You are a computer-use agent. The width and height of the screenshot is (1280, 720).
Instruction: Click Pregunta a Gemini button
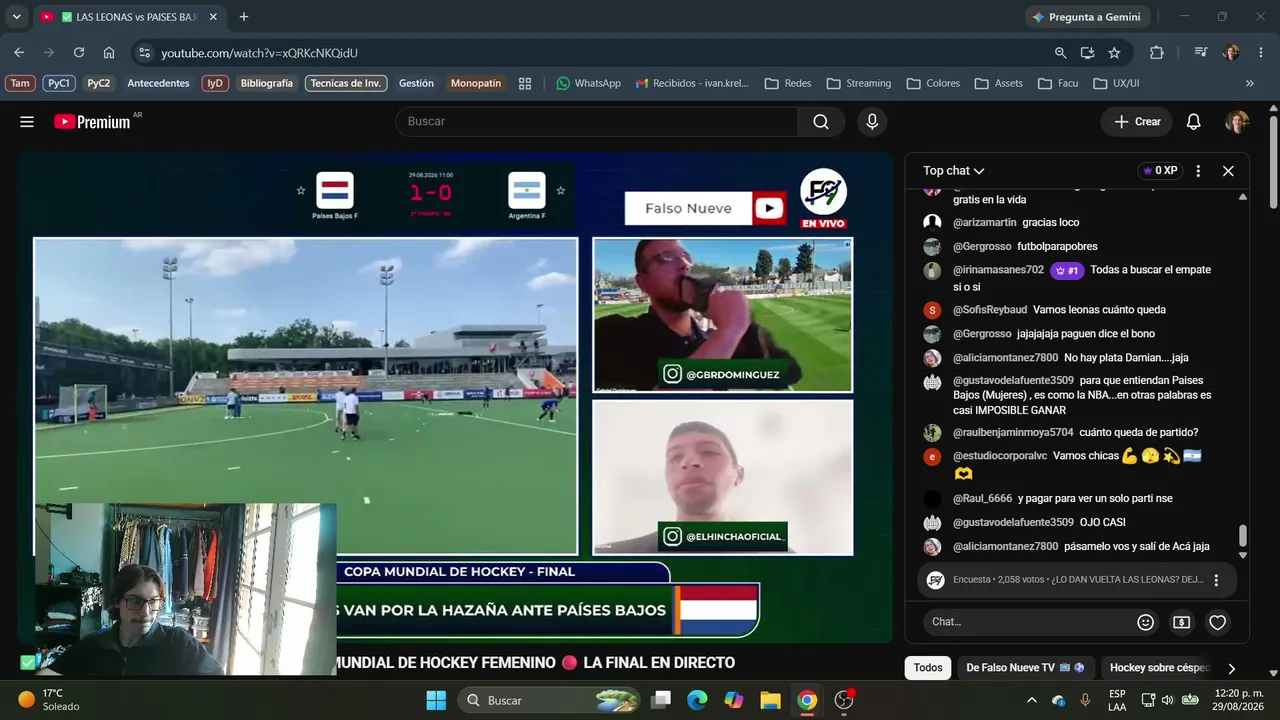[1088, 17]
